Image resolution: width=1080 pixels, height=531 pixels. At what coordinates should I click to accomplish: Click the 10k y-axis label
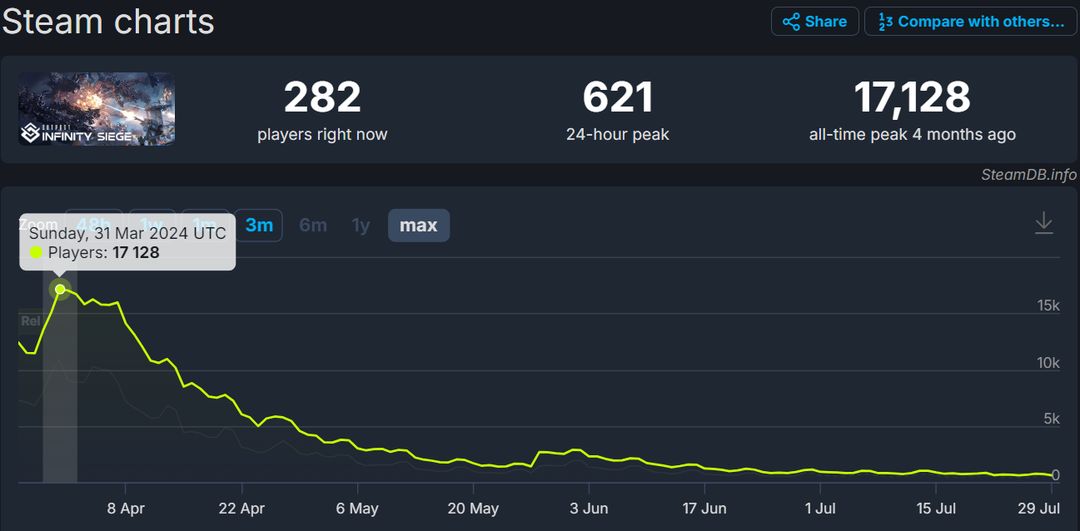click(1048, 363)
